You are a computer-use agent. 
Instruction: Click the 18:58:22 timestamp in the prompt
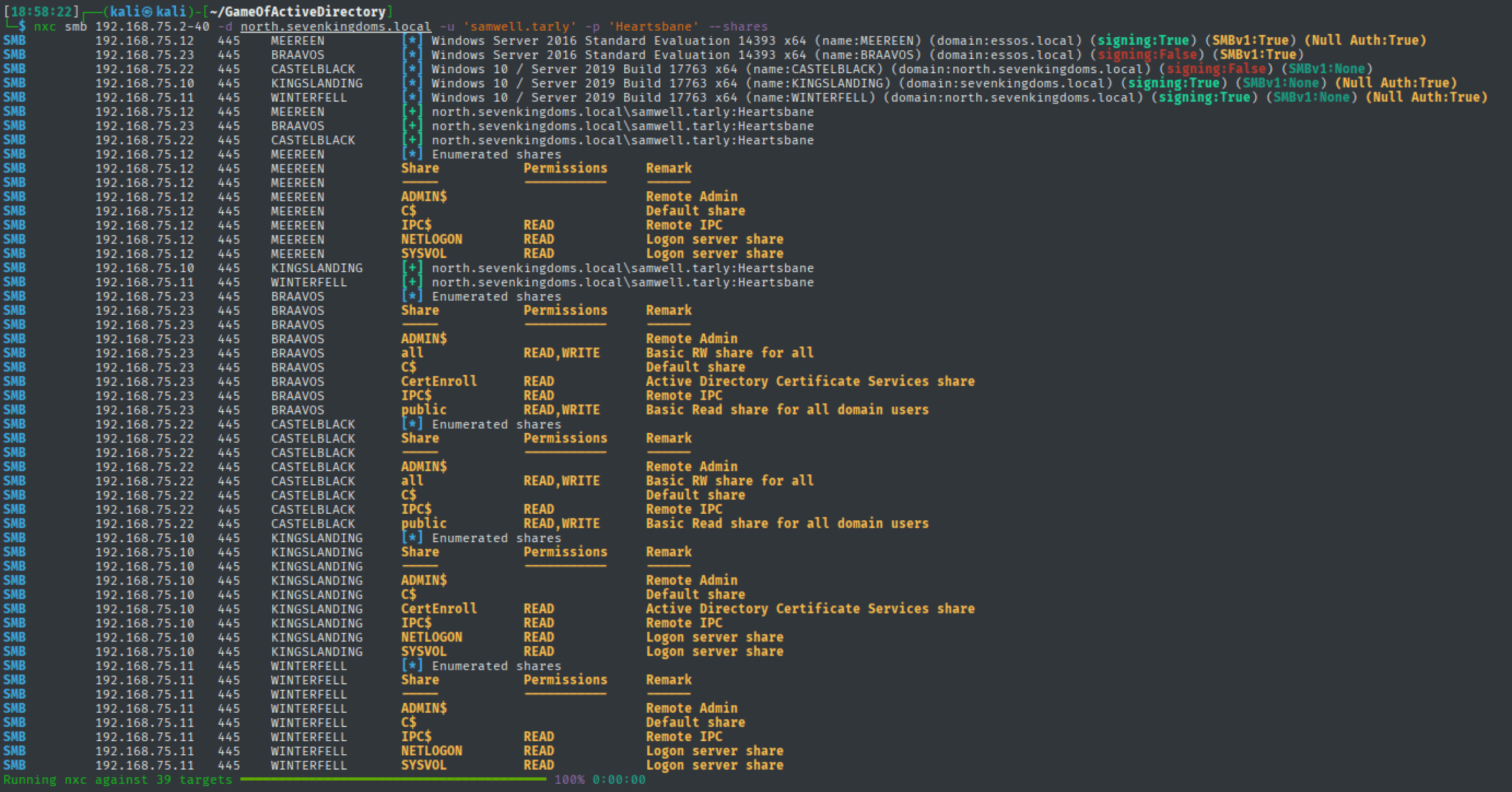point(41,11)
